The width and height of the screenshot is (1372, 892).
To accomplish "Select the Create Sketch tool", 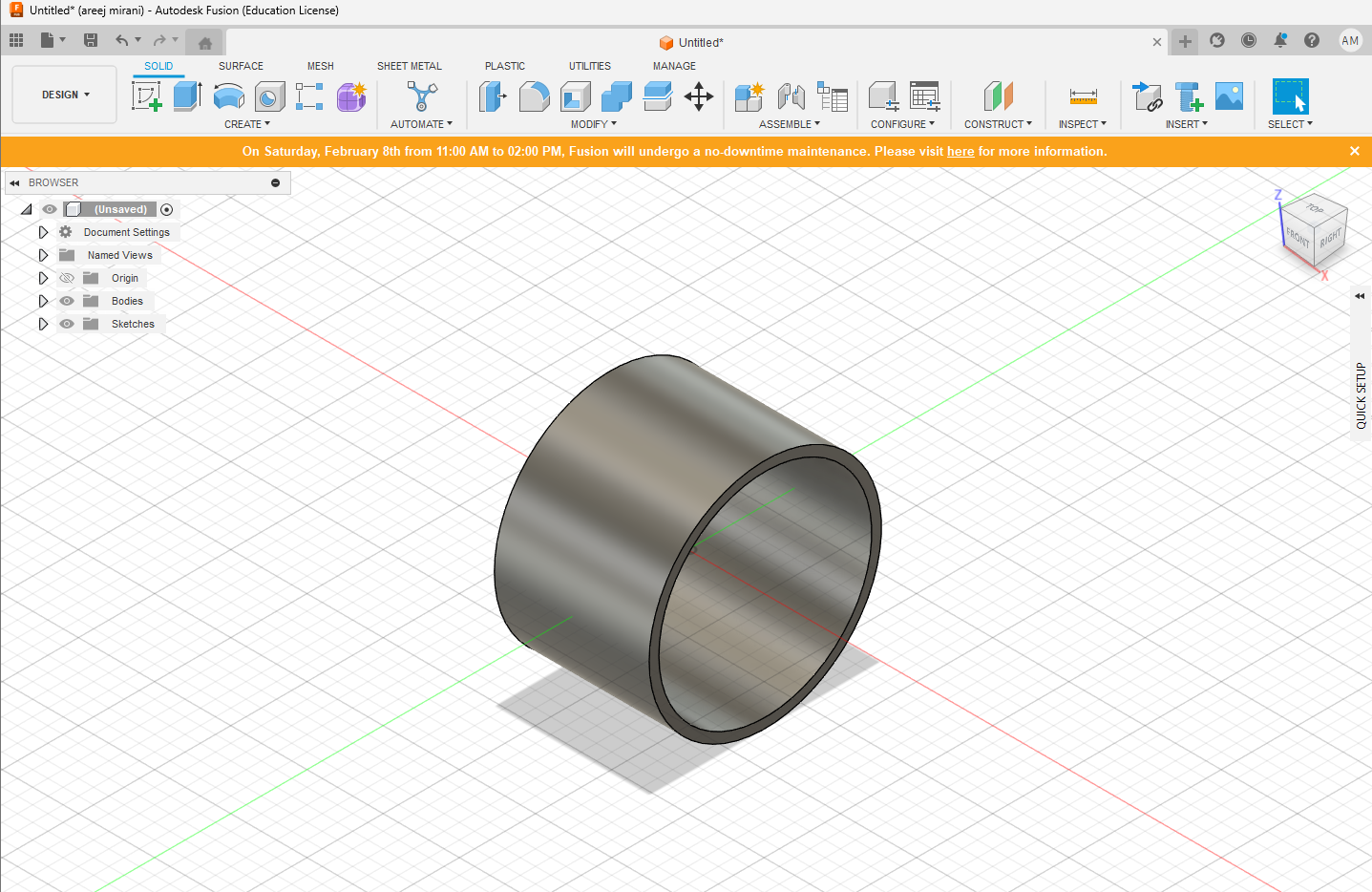I will coord(146,96).
